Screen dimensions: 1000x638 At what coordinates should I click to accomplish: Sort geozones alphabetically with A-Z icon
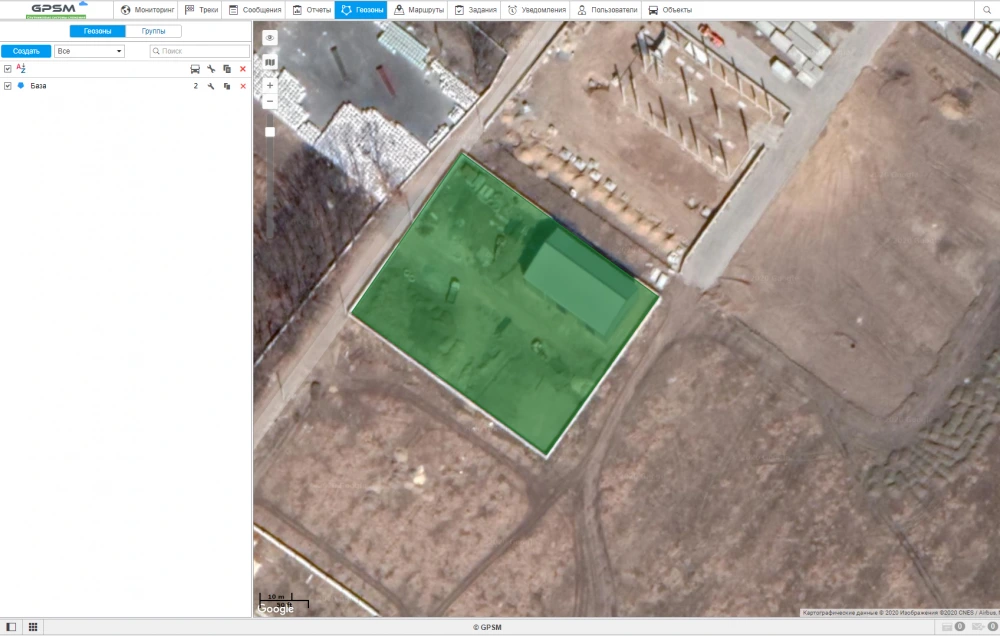(21, 68)
